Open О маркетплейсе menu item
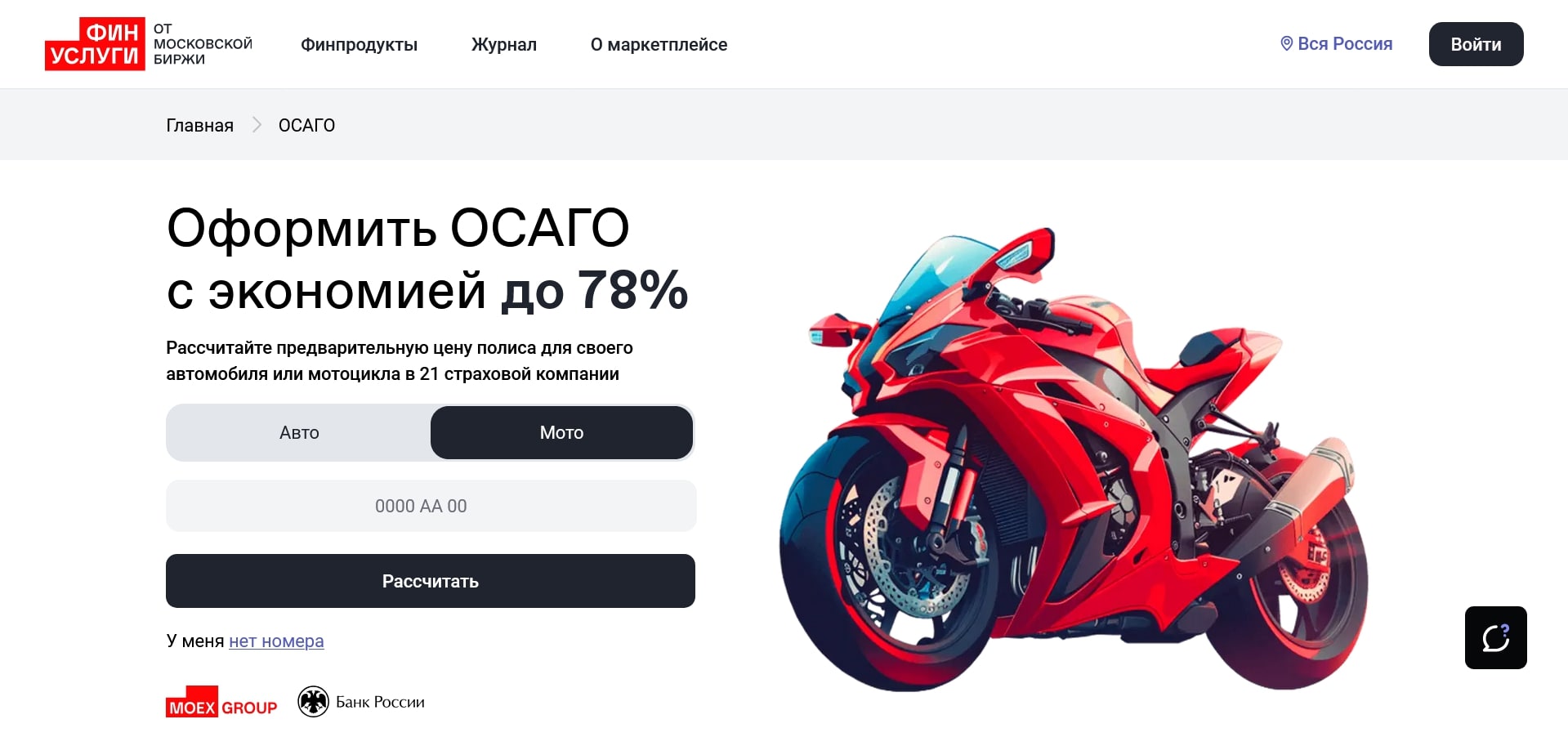Image resolution: width=1568 pixels, height=746 pixels. point(659,44)
